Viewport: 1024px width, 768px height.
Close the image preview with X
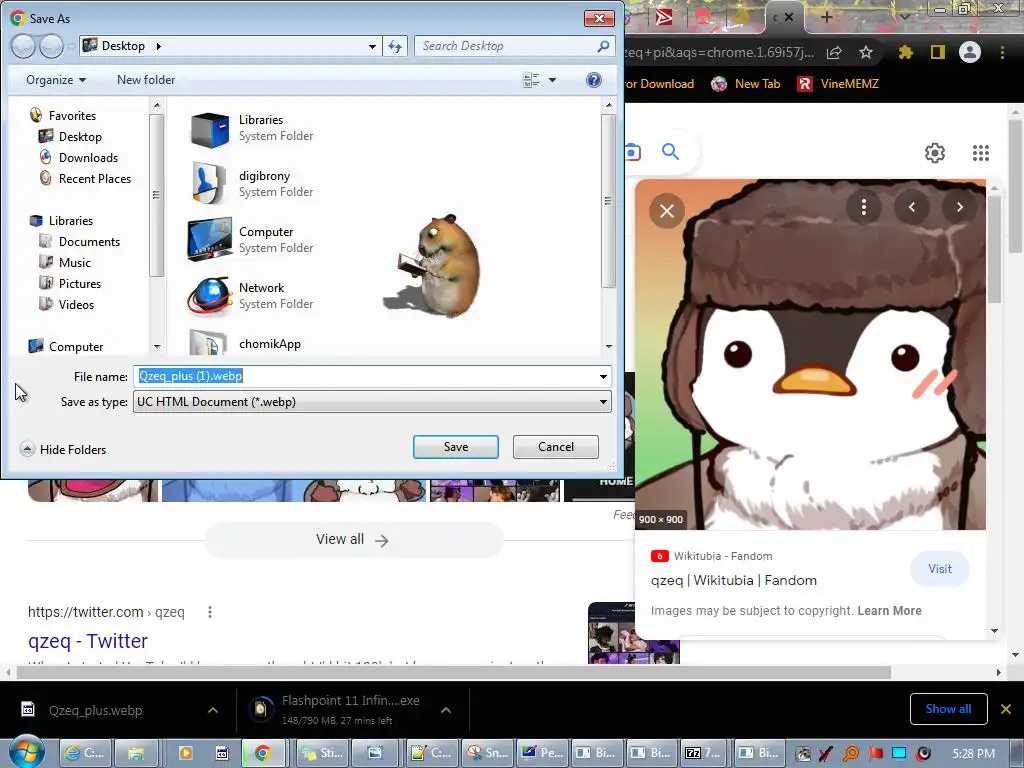tap(667, 211)
